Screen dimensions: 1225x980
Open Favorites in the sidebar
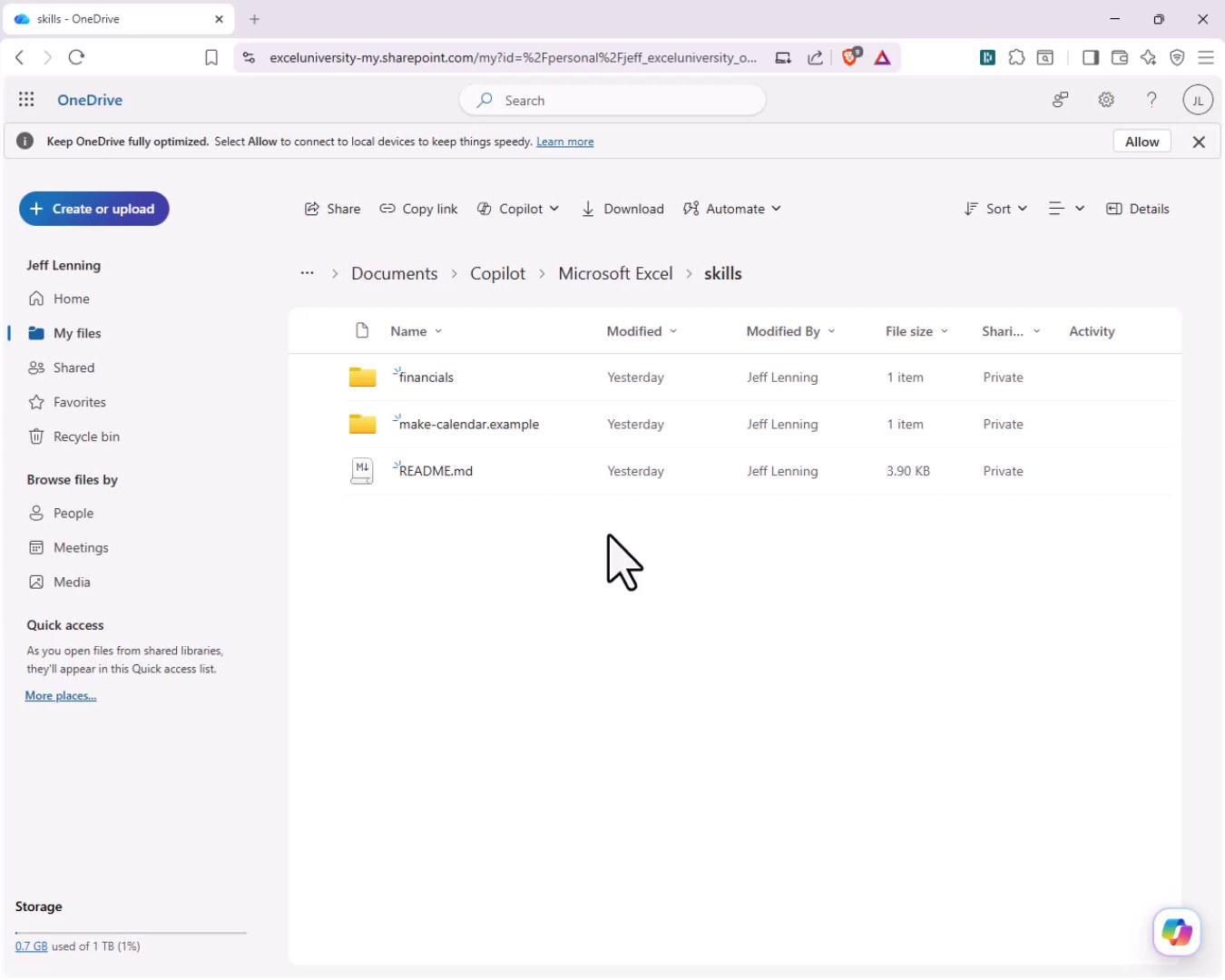click(67, 402)
